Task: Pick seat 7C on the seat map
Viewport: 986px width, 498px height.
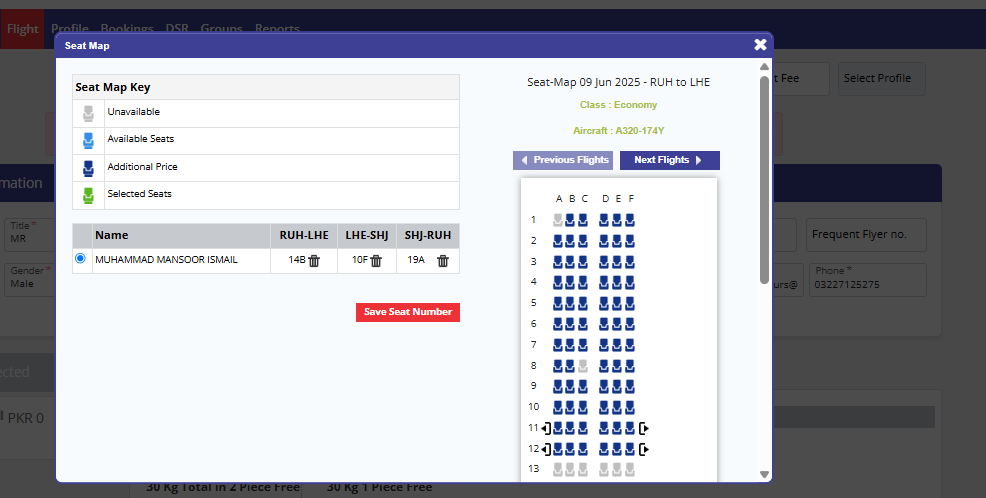Action: (583, 345)
